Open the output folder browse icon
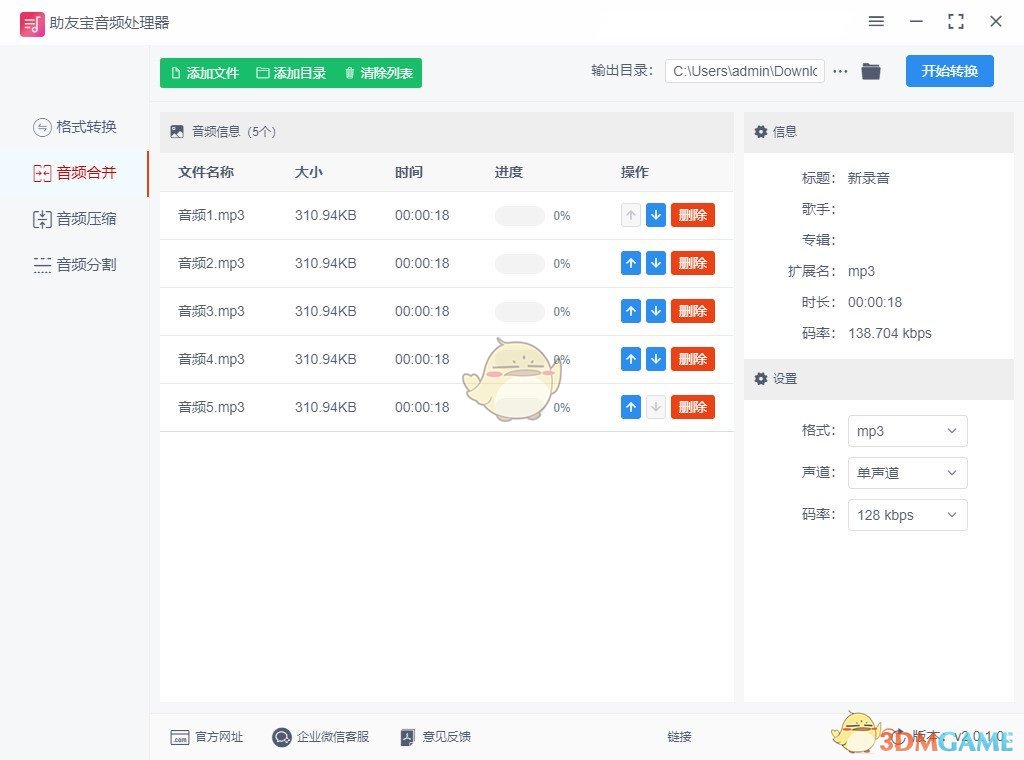The width and height of the screenshot is (1024, 760). [870, 71]
